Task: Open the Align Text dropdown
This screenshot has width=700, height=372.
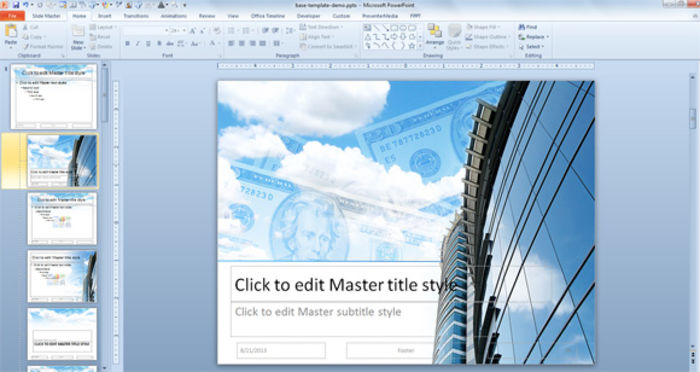Action: (317, 37)
